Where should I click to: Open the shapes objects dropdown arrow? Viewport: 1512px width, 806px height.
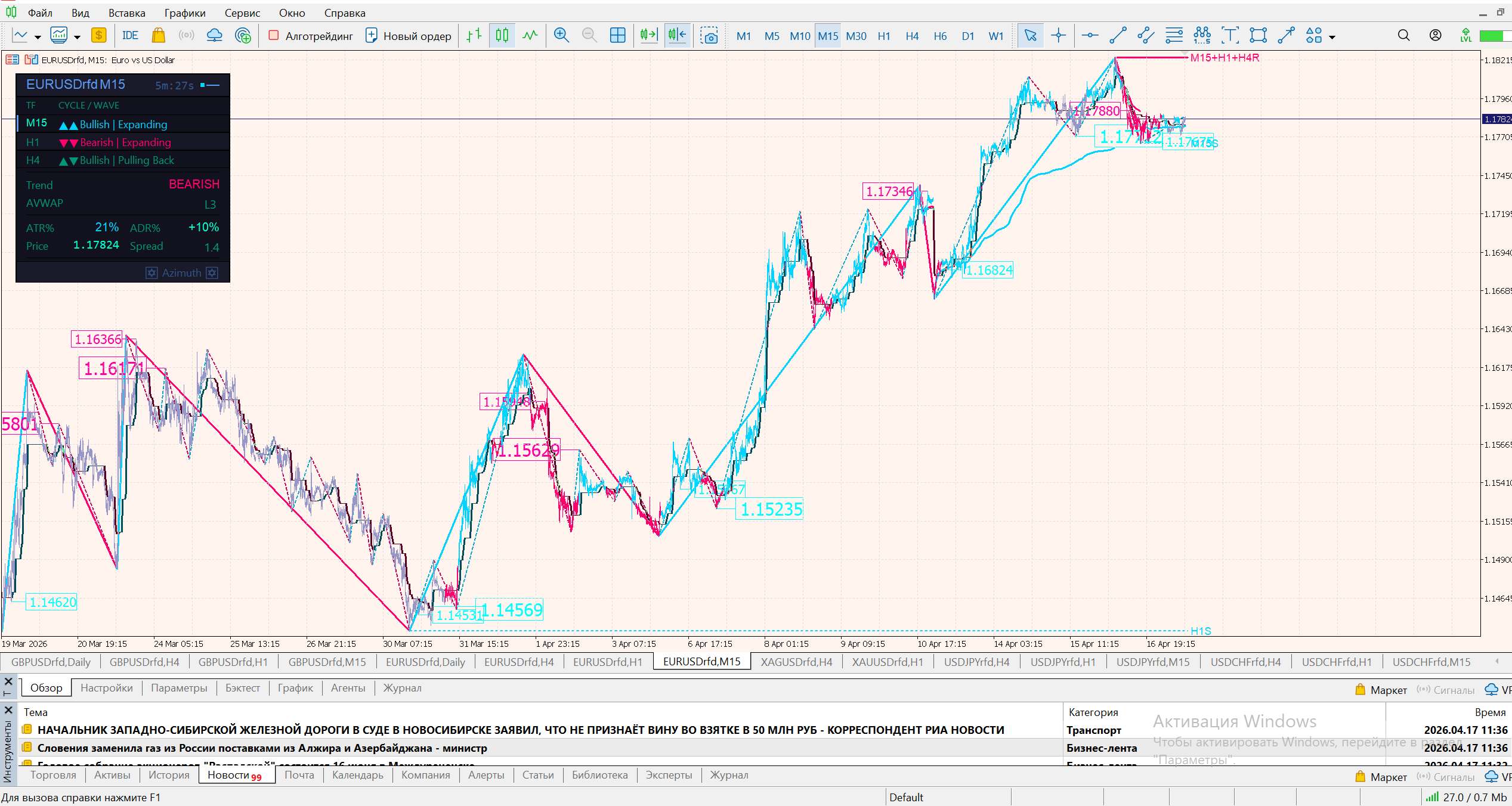[1332, 37]
